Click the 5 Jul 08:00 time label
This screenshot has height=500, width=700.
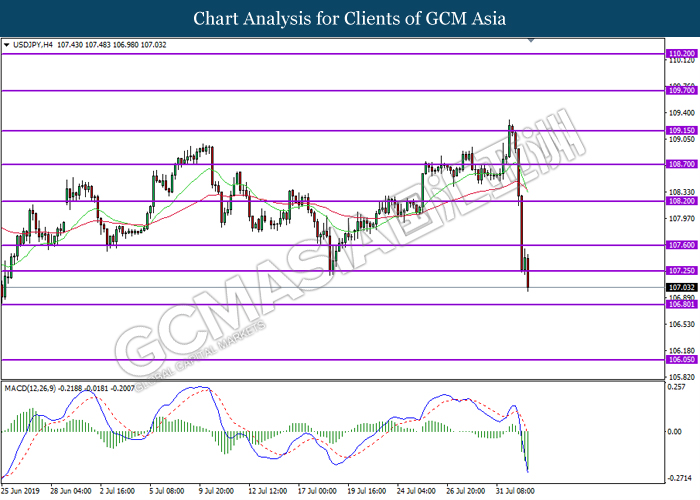[x=167, y=491]
